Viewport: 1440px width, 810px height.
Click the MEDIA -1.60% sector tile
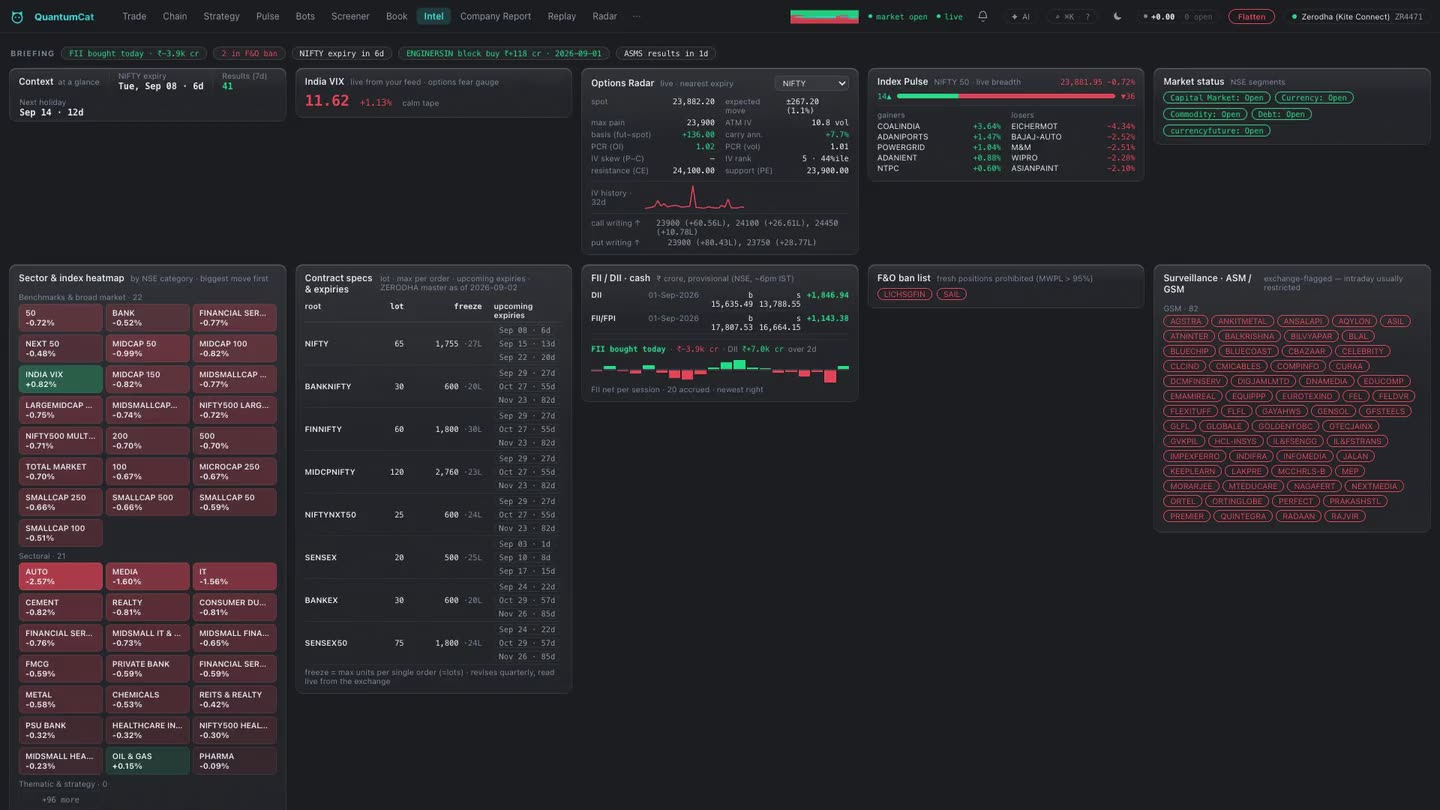[x=148, y=577]
